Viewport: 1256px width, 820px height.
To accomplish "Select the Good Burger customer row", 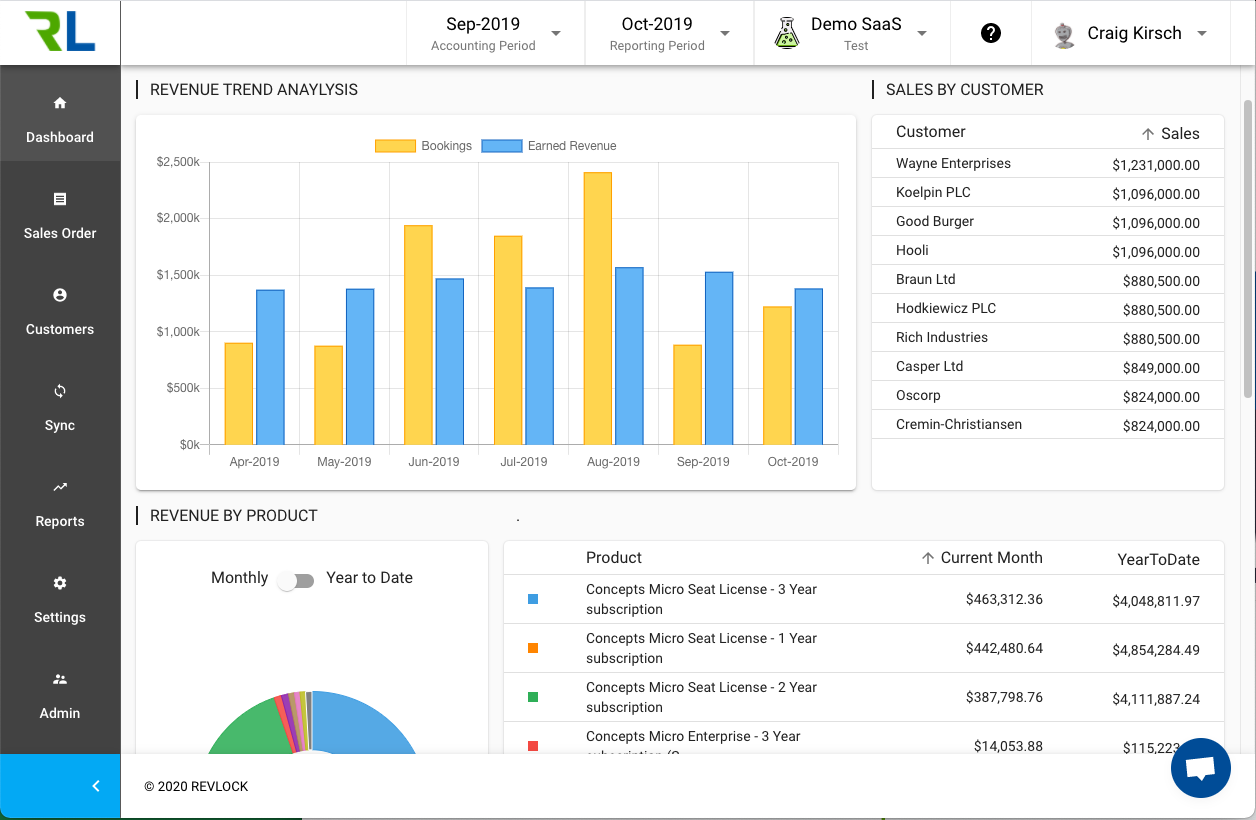I will coord(1048,222).
